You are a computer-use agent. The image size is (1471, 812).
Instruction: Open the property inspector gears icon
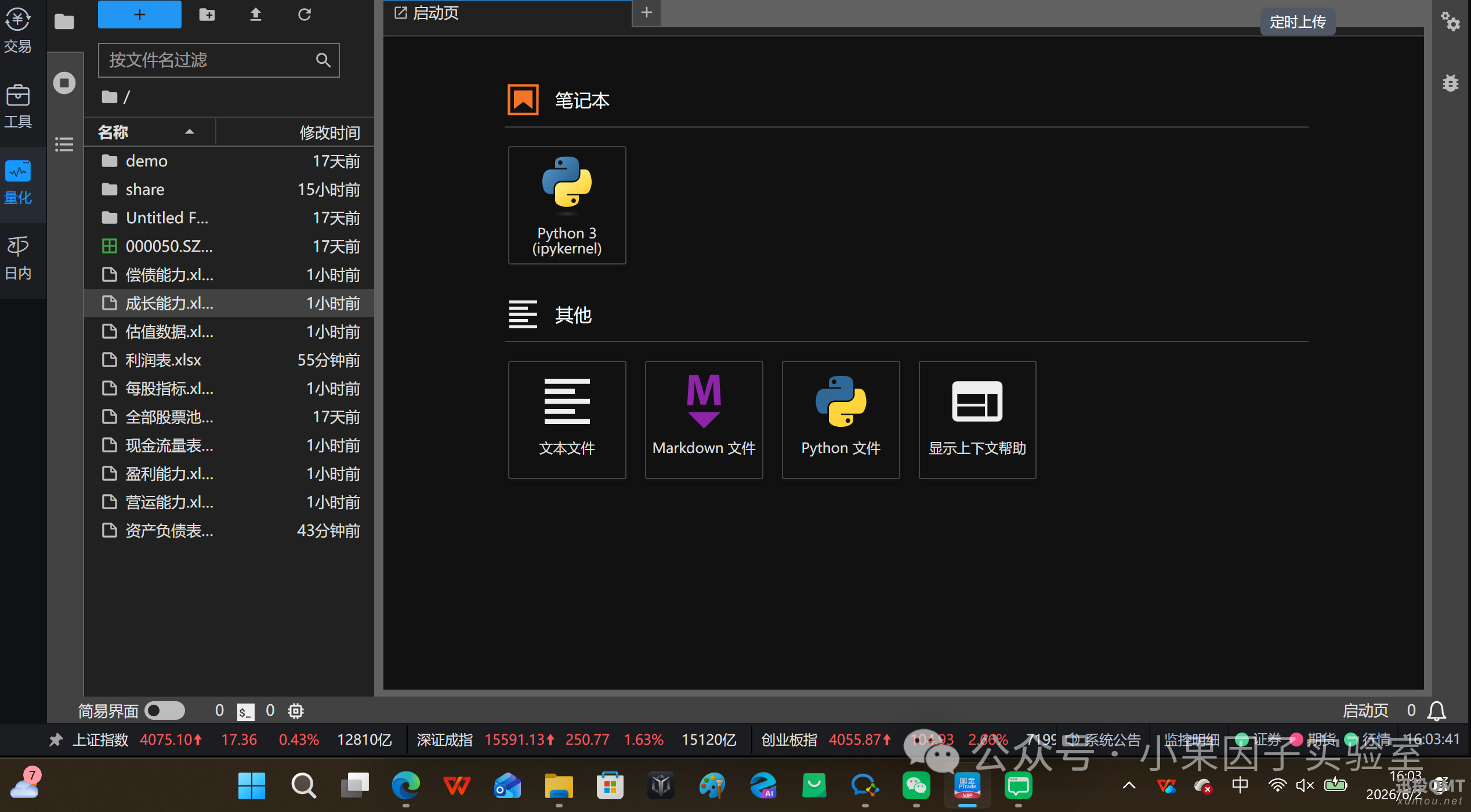1450,21
